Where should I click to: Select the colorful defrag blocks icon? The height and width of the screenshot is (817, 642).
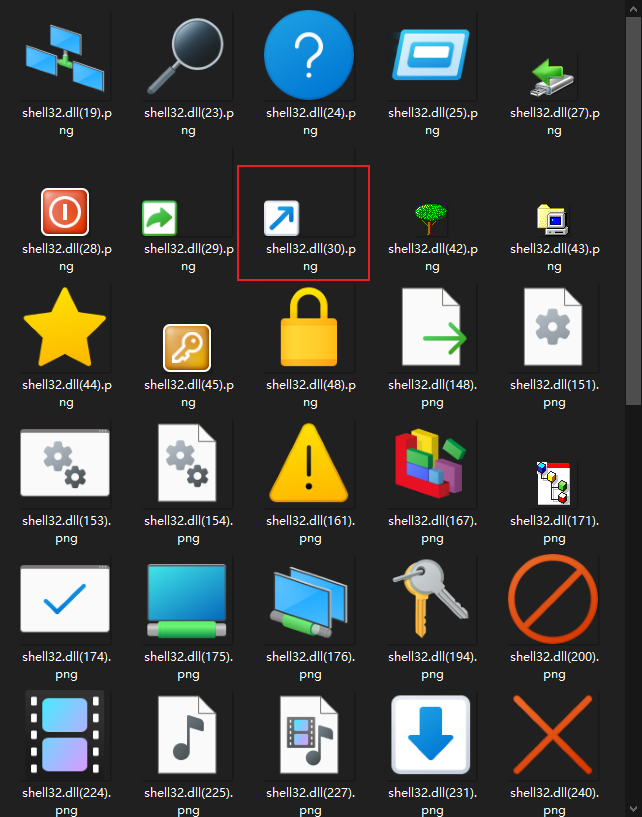coord(430,463)
